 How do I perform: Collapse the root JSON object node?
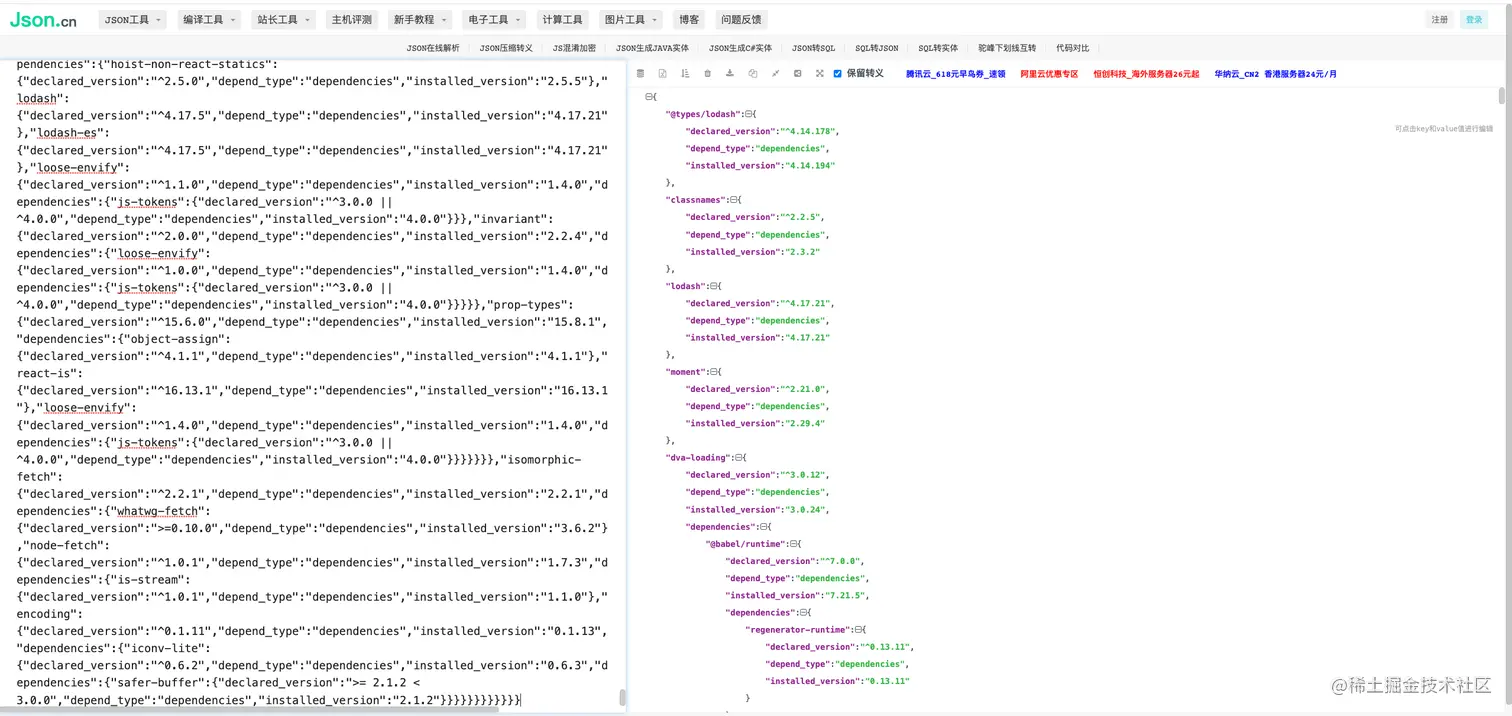[649, 97]
